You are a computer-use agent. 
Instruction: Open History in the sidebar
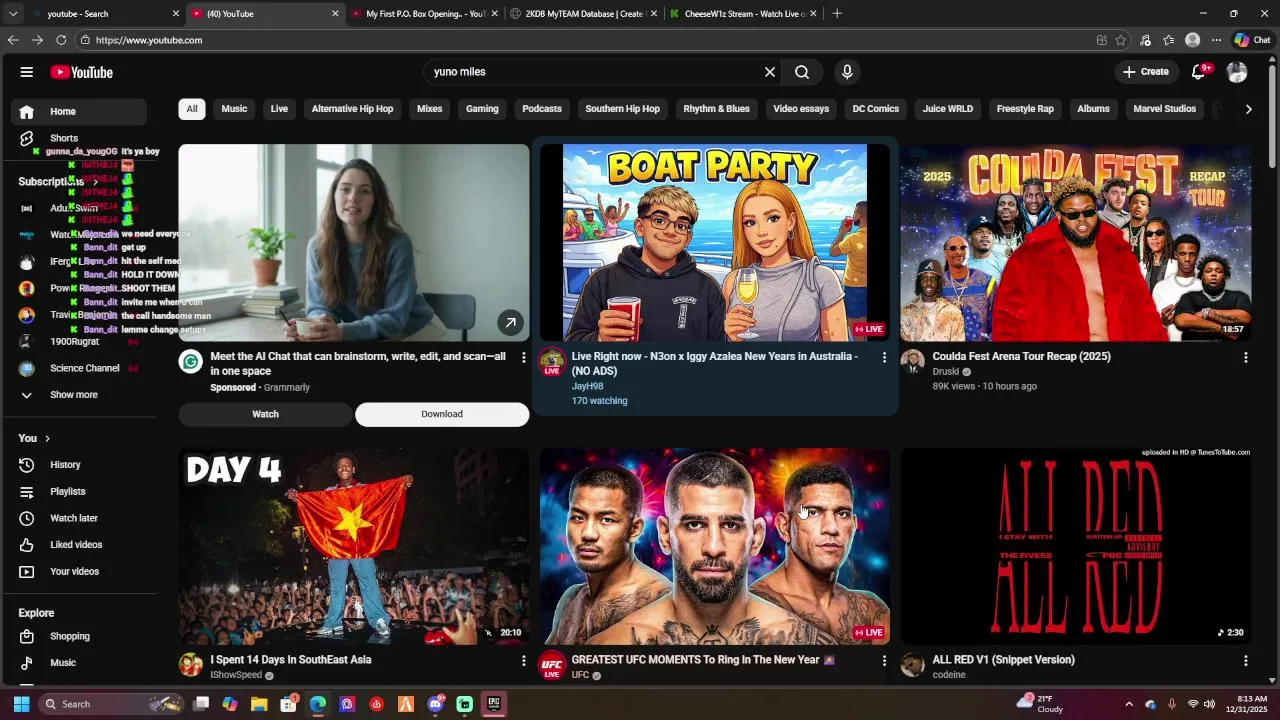tap(80, 465)
